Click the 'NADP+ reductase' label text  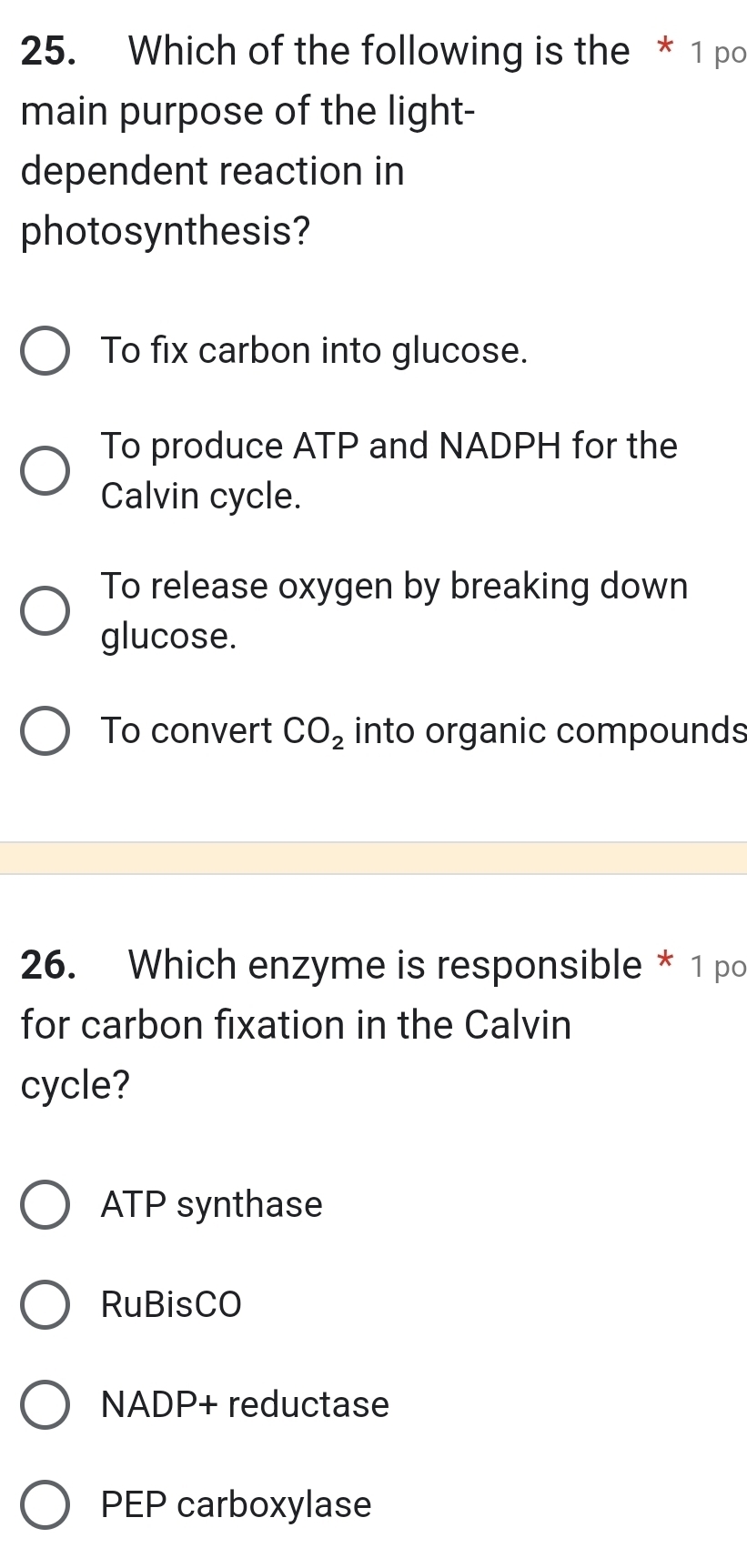(244, 1405)
